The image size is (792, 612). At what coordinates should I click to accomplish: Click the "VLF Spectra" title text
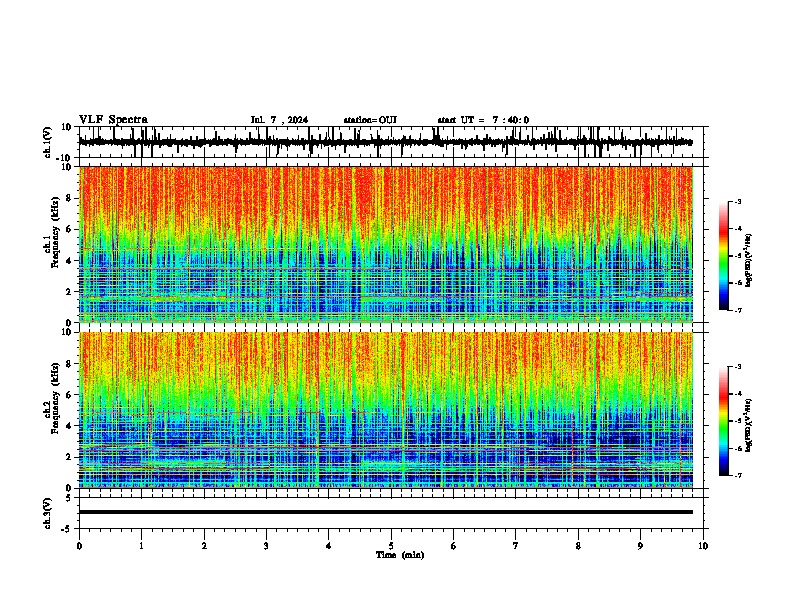pos(113,120)
